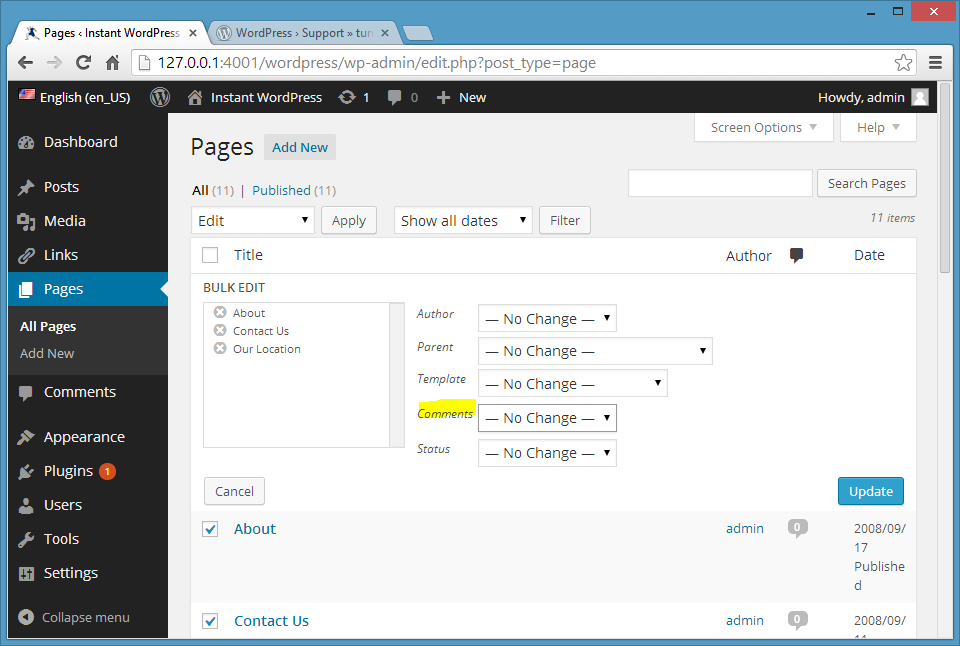Click the comments column header icon
This screenshot has width=960, height=646.
tap(797, 255)
